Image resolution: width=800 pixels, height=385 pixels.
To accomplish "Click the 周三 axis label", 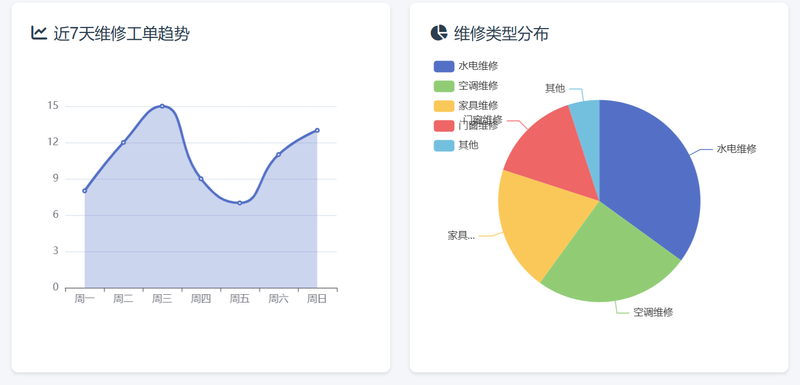I will tap(162, 299).
